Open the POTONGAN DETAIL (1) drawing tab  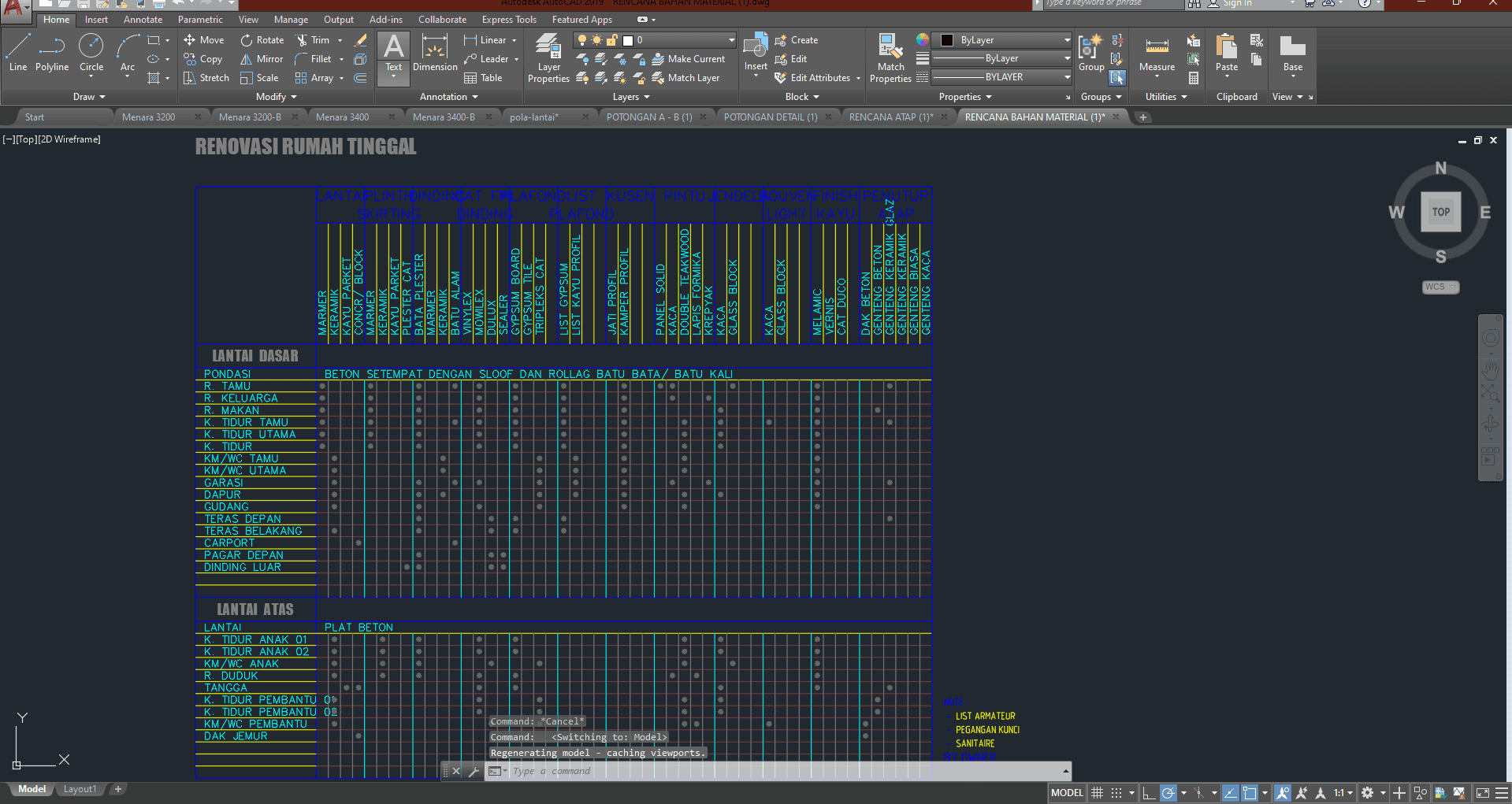click(x=770, y=117)
